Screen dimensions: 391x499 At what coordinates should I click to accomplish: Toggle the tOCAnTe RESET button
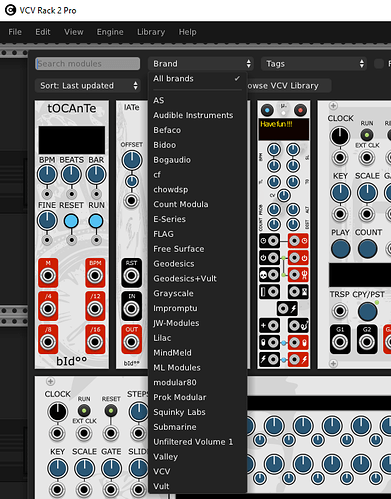click(x=71, y=221)
